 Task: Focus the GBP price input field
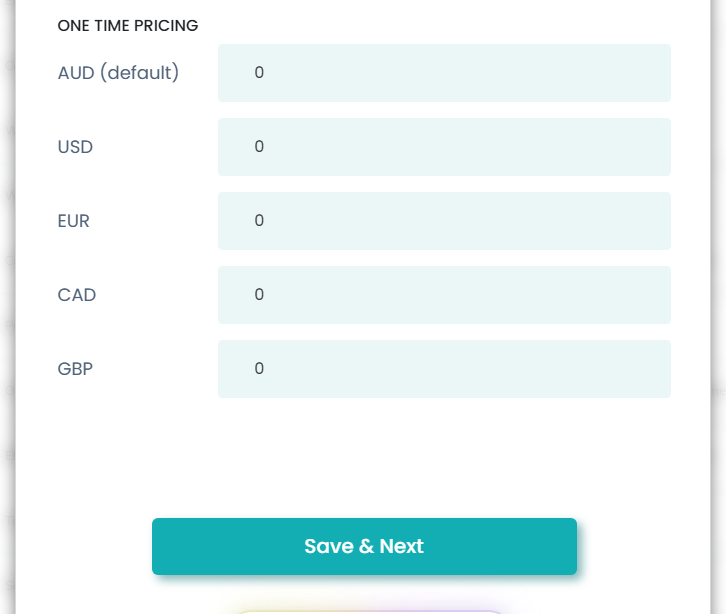(444, 369)
